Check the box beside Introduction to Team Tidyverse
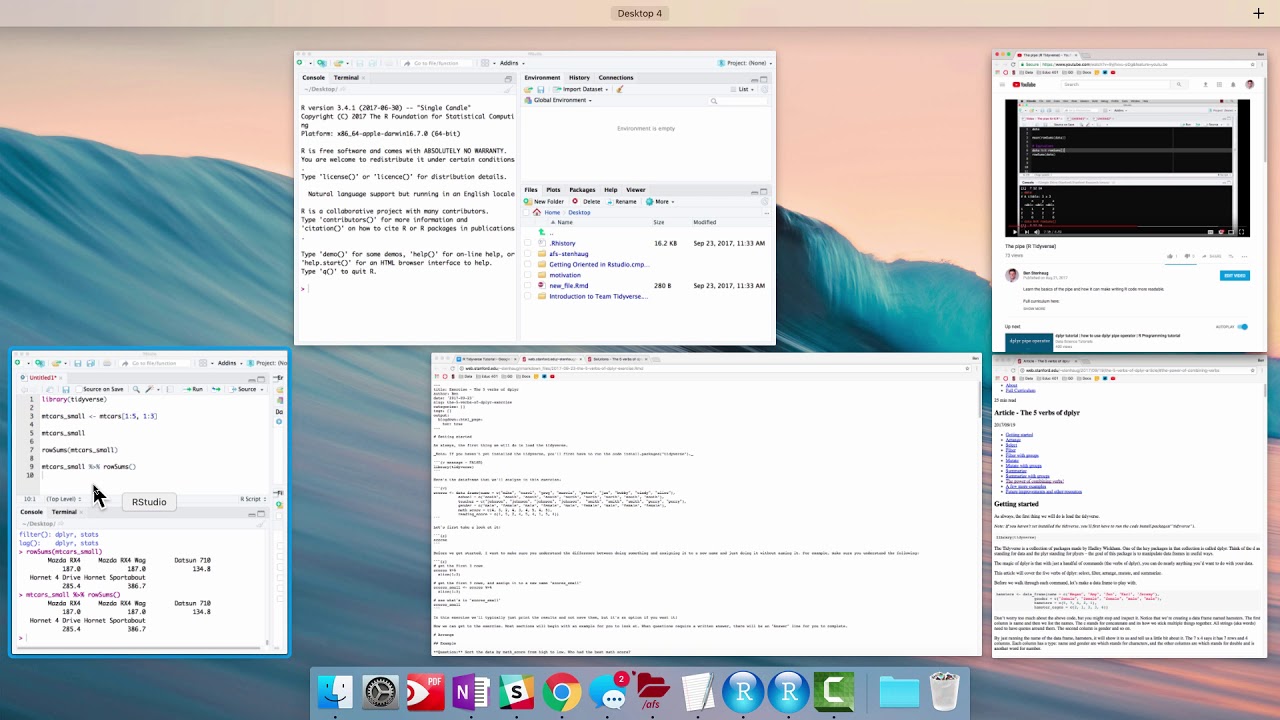The image size is (1280, 720). coord(528,296)
